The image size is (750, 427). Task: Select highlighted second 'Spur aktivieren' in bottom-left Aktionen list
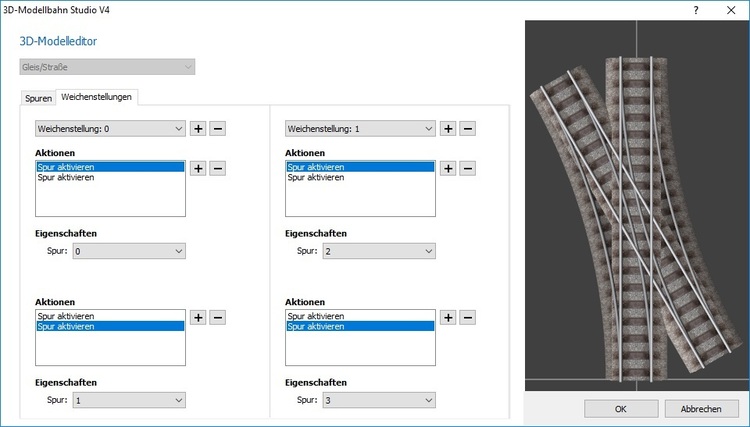(x=110, y=327)
